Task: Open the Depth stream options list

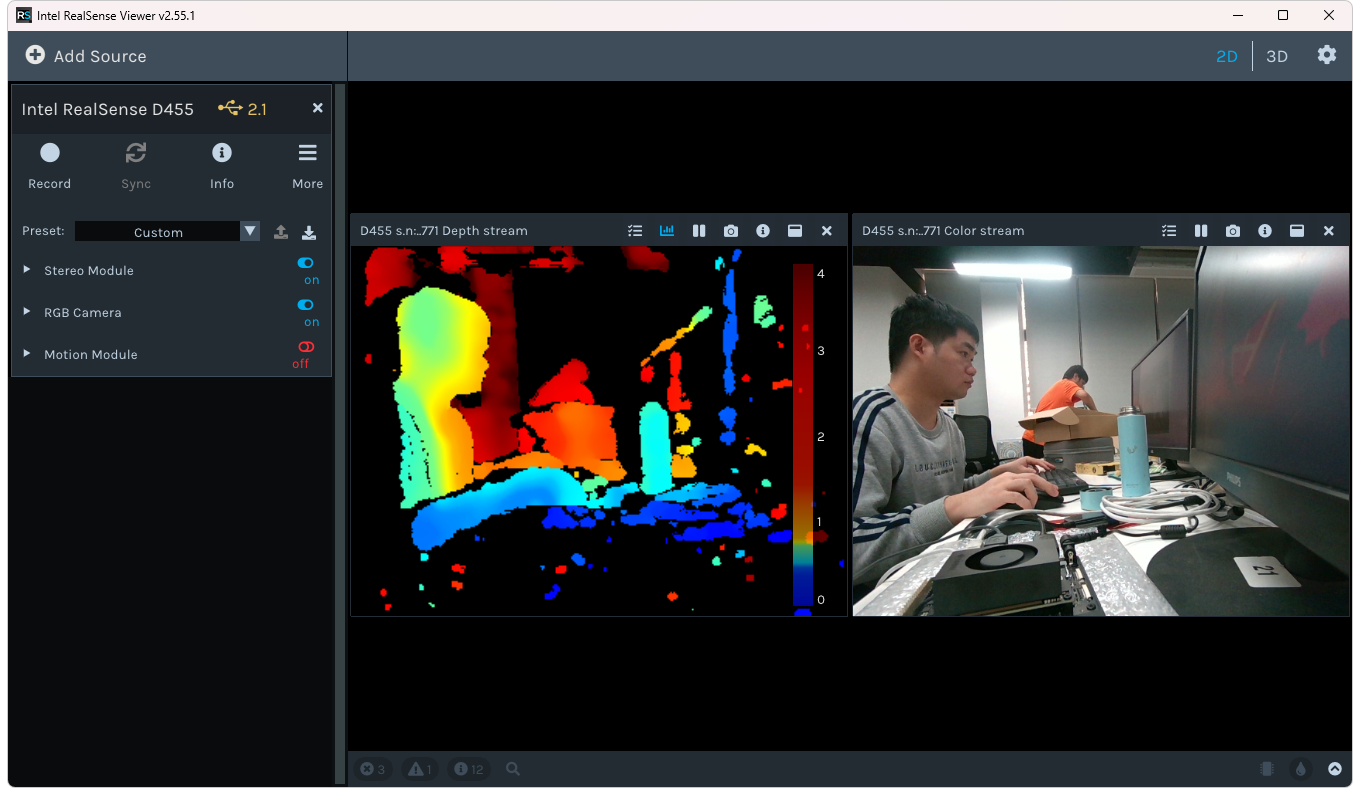Action: click(x=635, y=230)
